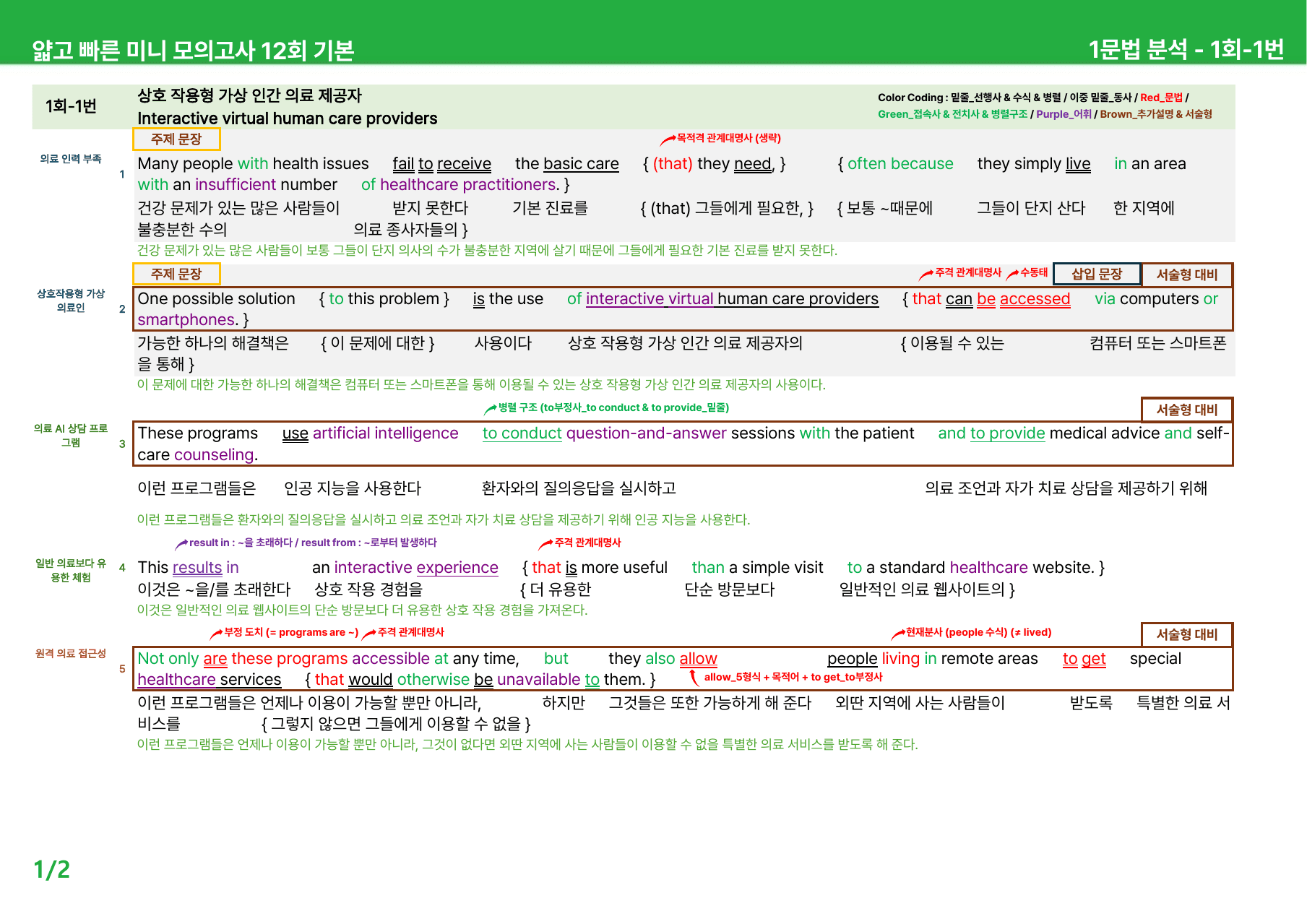Click 'that can be accessed' in sentence 2
This screenshot has height=924, width=1307.
991,299
